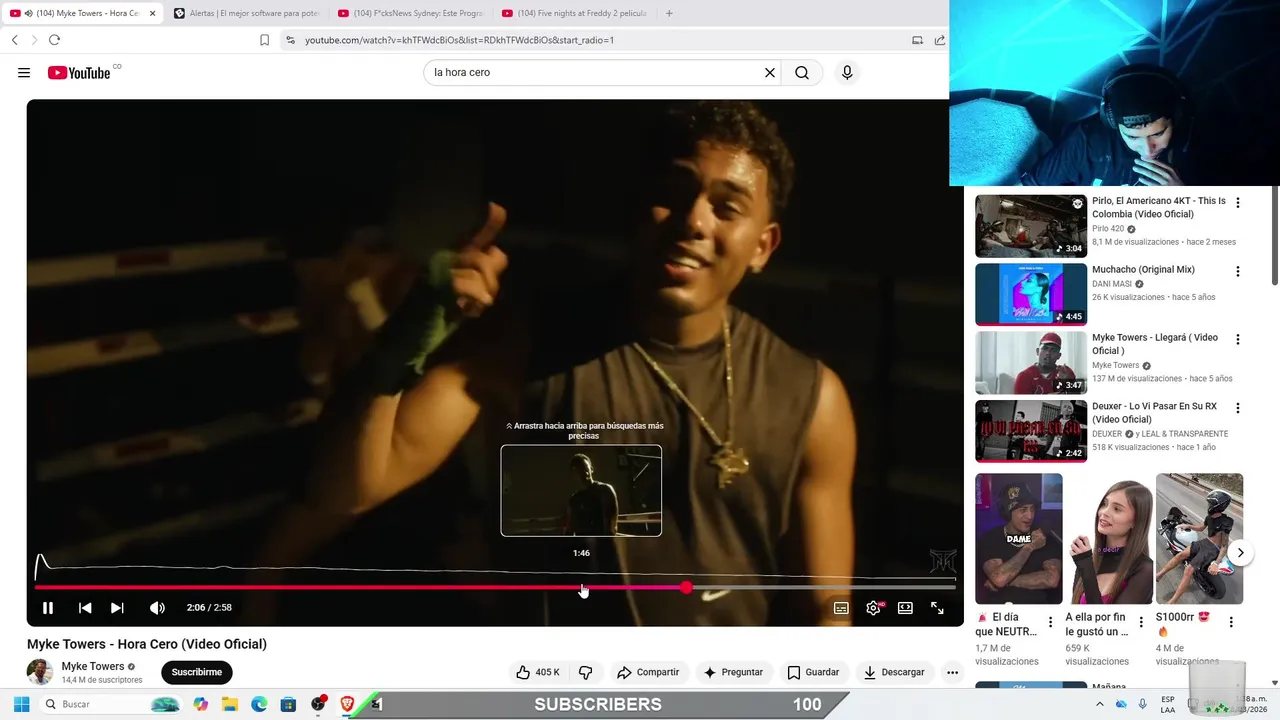Open options for Muchacho (Original Mix)
The image size is (1280, 720).
[1238, 271]
